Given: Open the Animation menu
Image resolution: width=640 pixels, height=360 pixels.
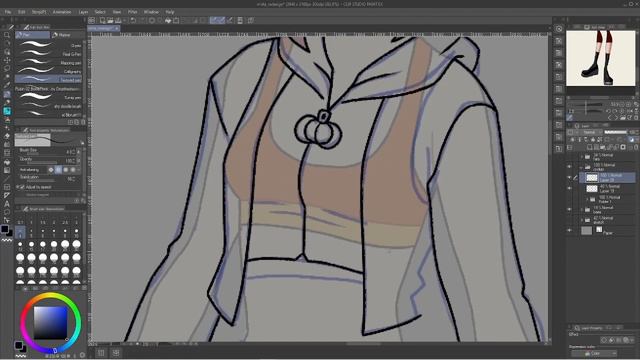Looking at the screenshot, I should pos(62,12).
